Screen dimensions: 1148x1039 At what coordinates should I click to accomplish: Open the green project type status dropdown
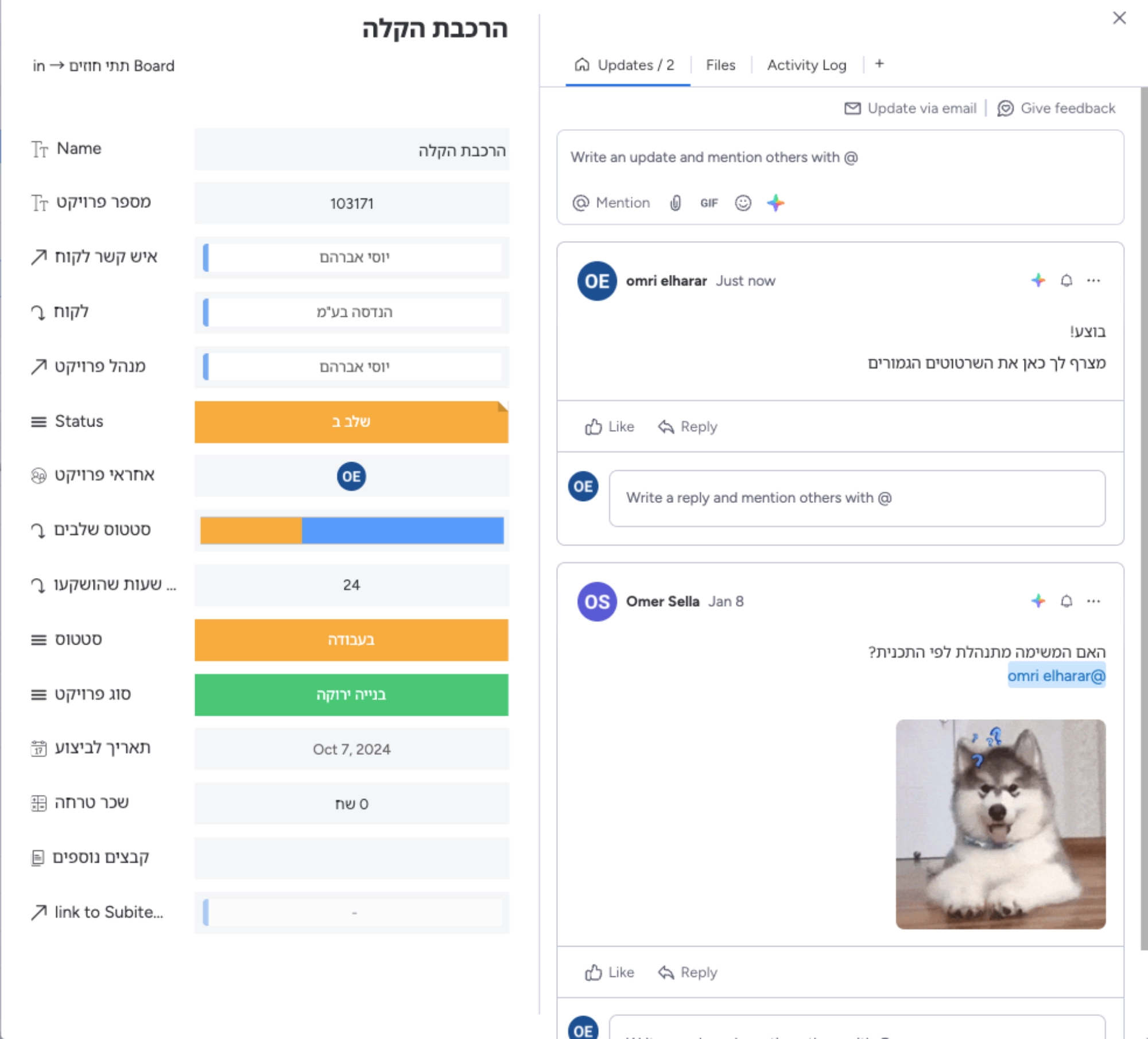point(351,695)
